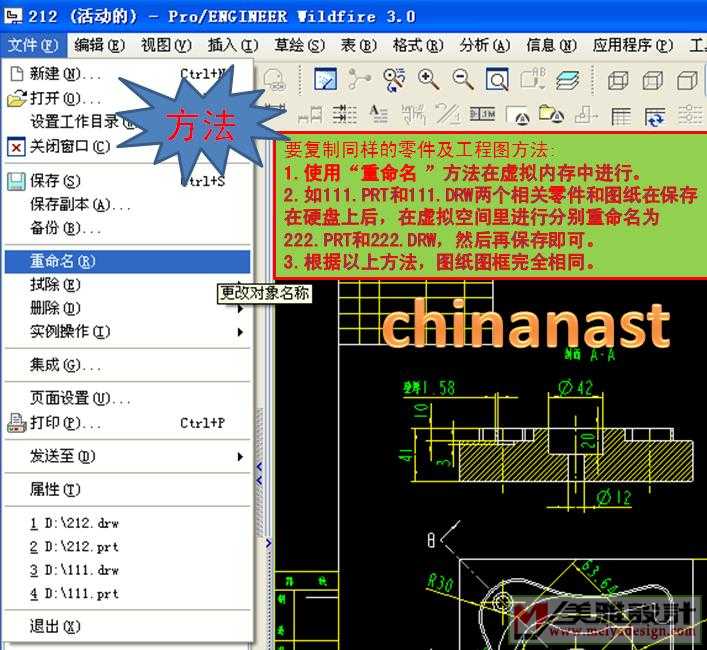Click the navigator panel collapse arrows
Screen dimensions: 707x650
260,473
